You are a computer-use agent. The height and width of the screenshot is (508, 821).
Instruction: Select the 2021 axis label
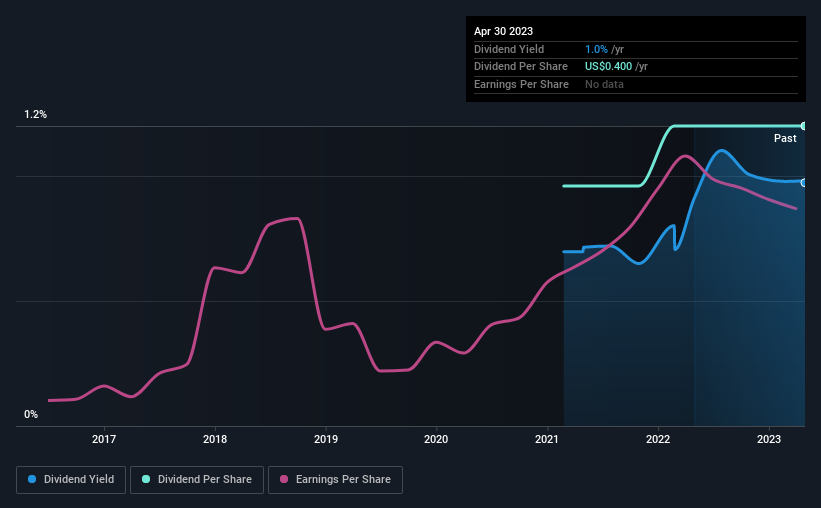pos(547,439)
